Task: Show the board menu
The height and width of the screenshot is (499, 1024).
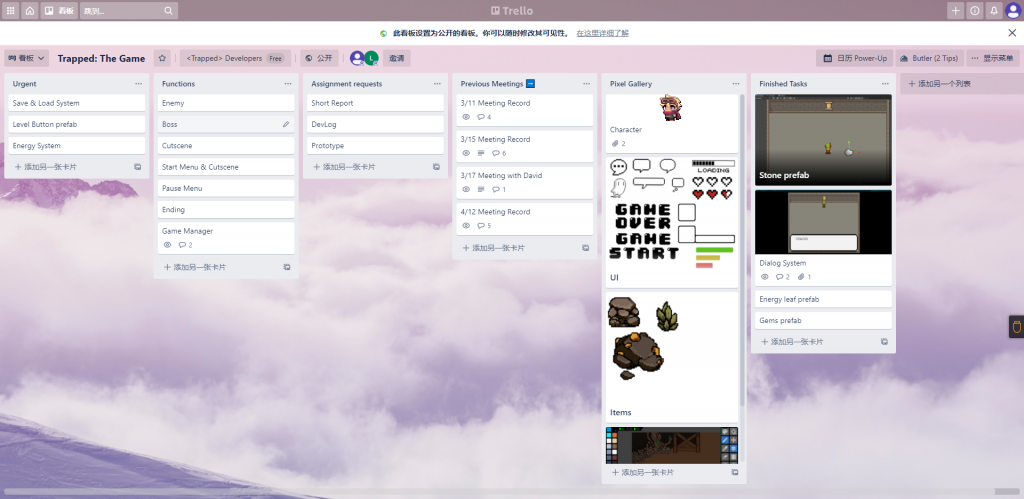Action: (993, 58)
